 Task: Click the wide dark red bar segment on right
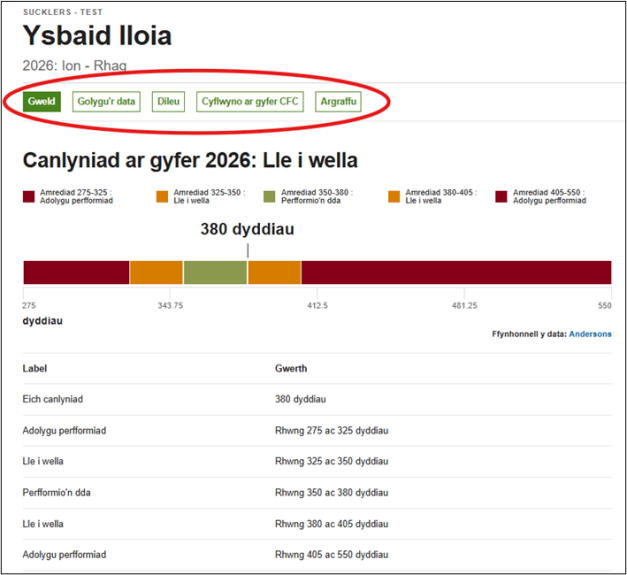[455, 272]
